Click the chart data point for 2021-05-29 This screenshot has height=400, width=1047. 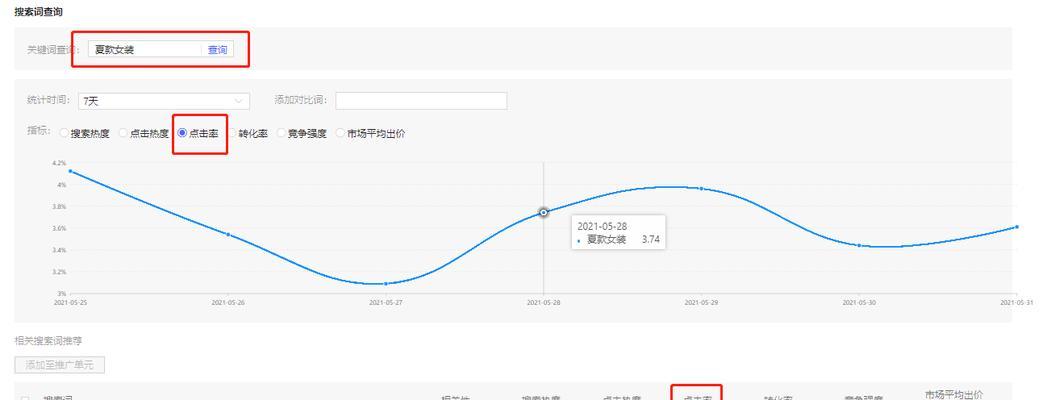(x=701, y=188)
